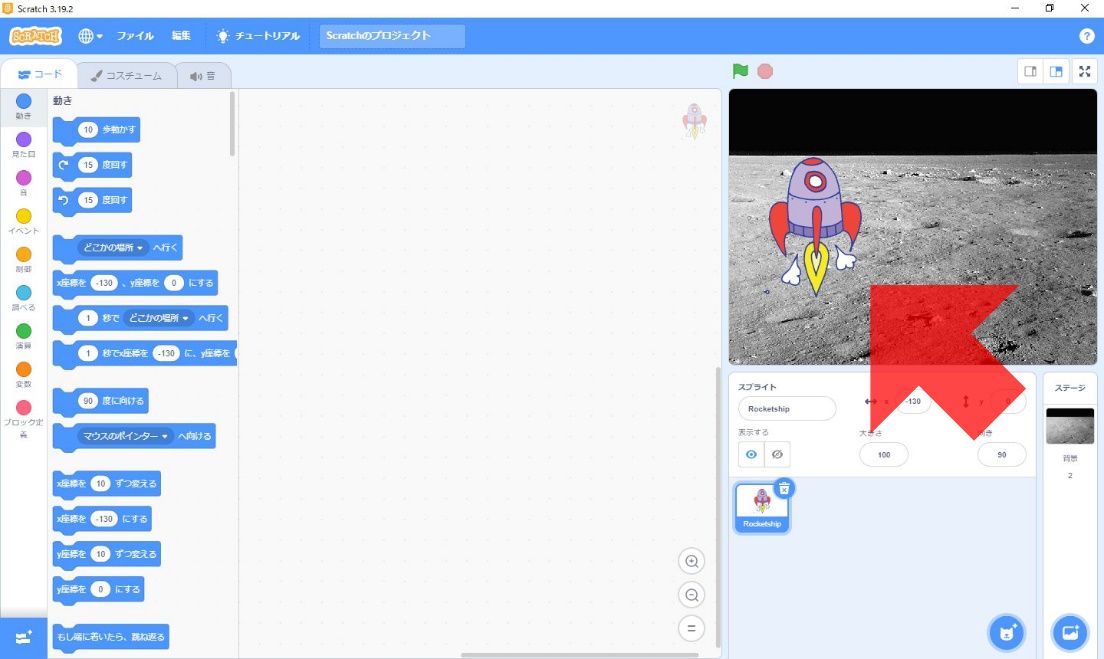Select the 音 sound block category
Image resolution: width=1104 pixels, height=659 pixels.
pyautogui.click(x=23, y=182)
